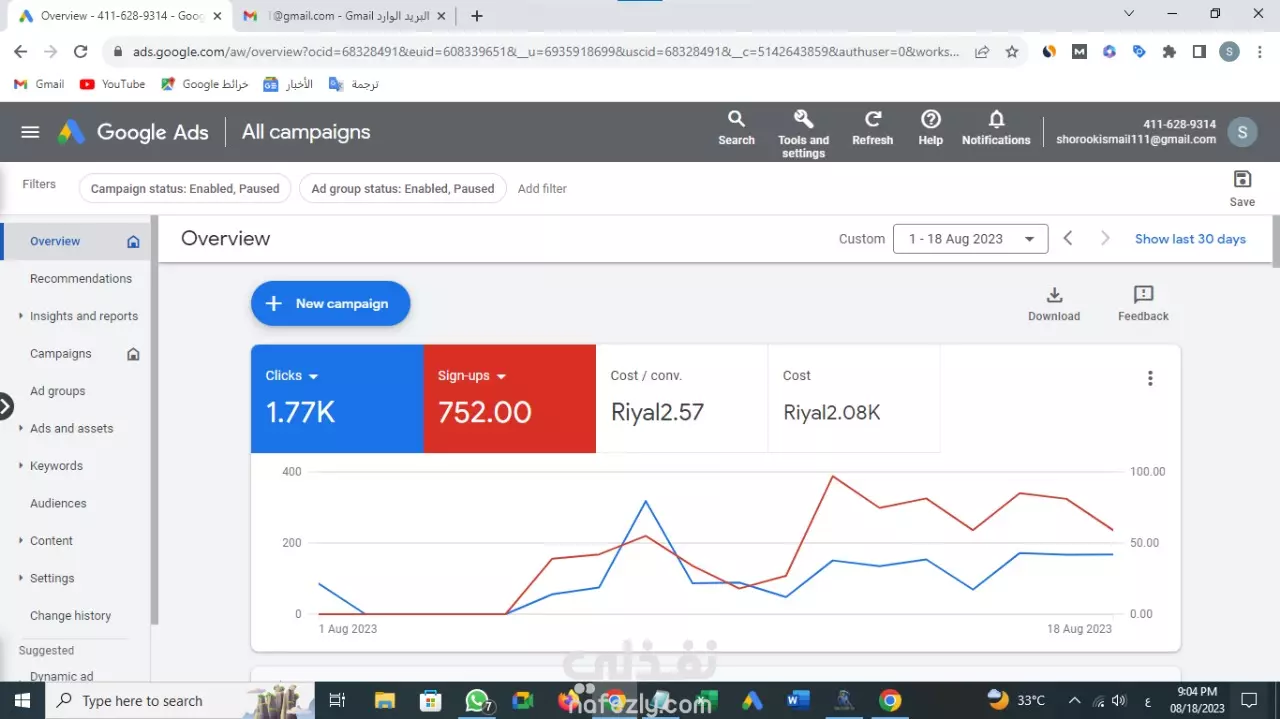The height and width of the screenshot is (719, 1280).
Task: Close the Overview Google Ads tab
Action: tap(217, 16)
